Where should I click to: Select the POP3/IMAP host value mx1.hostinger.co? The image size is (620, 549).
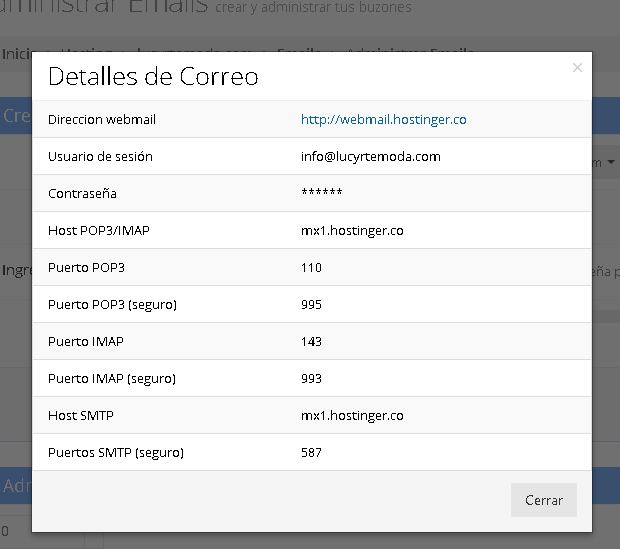coord(352,231)
